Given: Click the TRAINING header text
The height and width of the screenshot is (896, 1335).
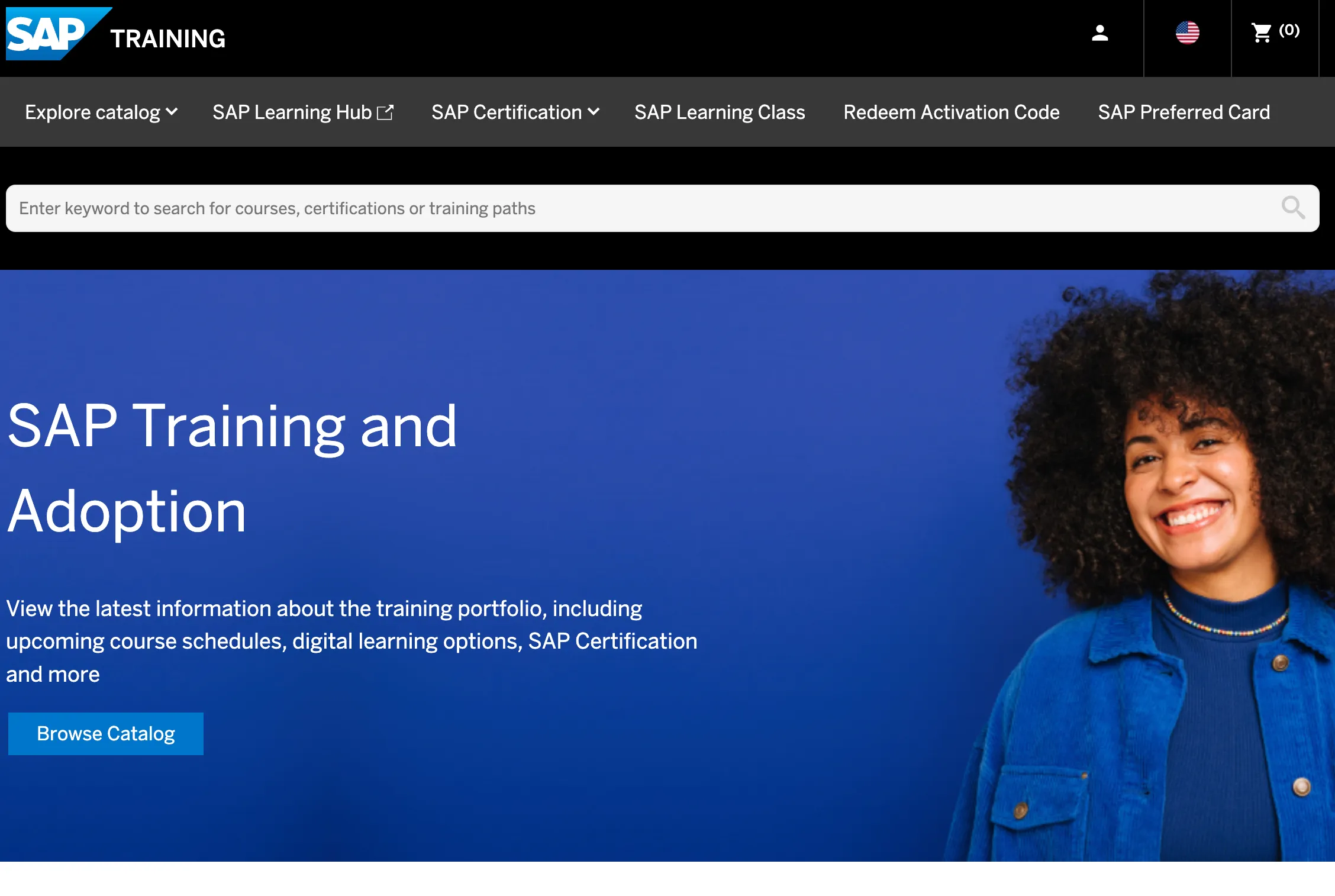Looking at the screenshot, I should click(x=168, y=39).
